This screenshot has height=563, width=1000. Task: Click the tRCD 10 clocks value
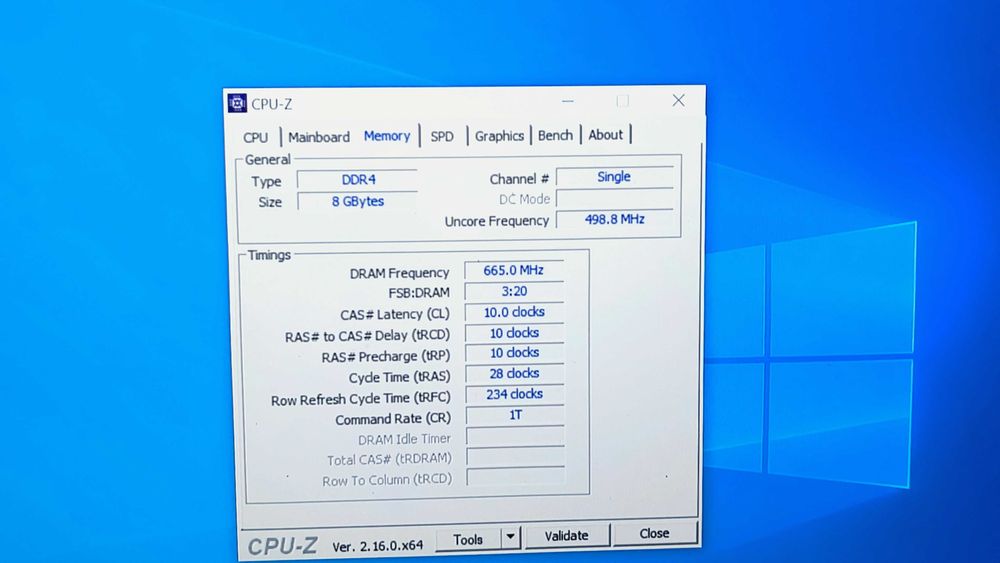tap(514, 333)
